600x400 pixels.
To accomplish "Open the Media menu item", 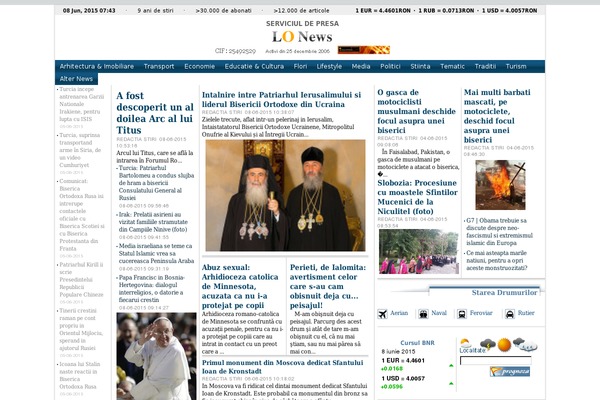I will coord(361,66).
